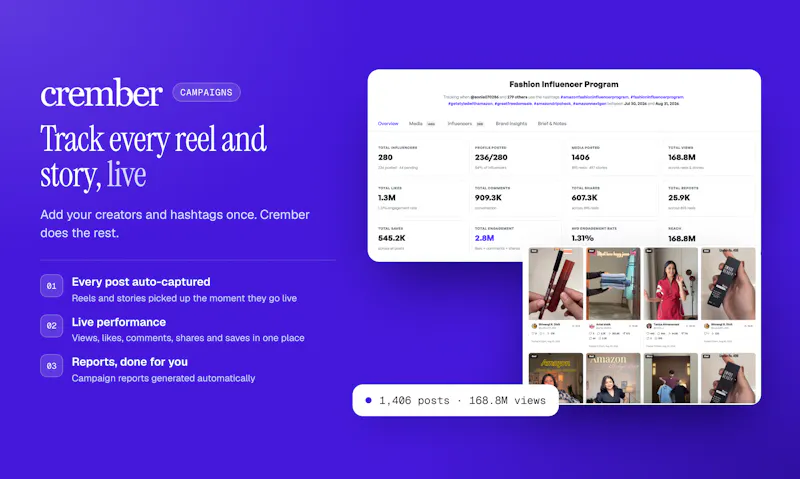Select the Avg Engagement Rate 1.31% value
This screenshot has width=800, height=479.
click(x=583, y=238)
